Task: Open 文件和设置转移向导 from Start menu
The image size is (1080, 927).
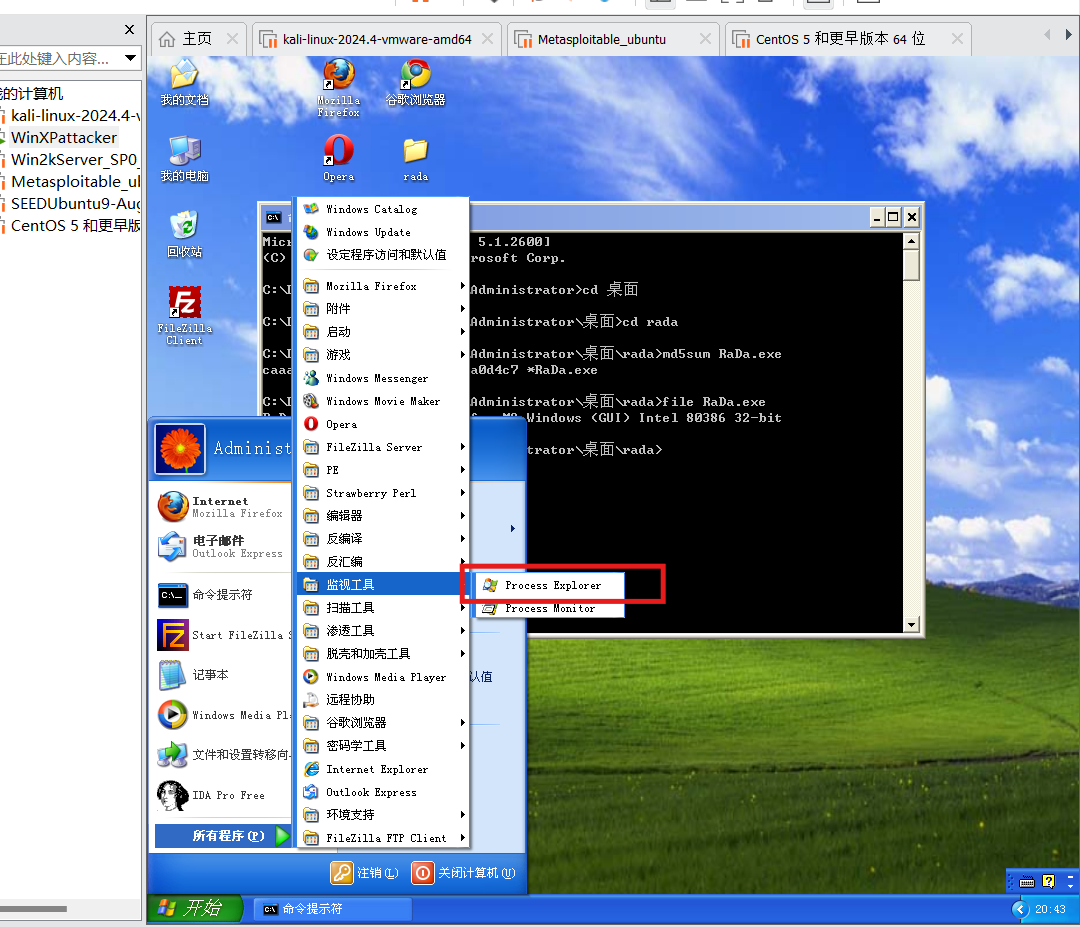Action: (223, 755)
